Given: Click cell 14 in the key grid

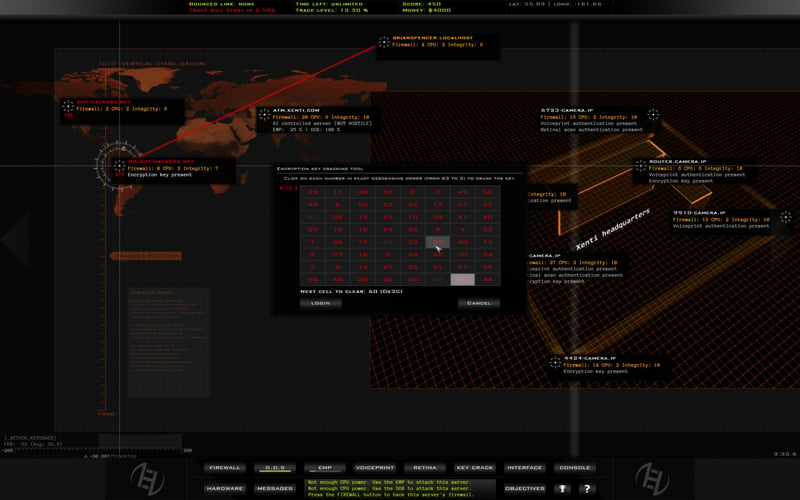Looking at the screenshot, I should point(363,267).
